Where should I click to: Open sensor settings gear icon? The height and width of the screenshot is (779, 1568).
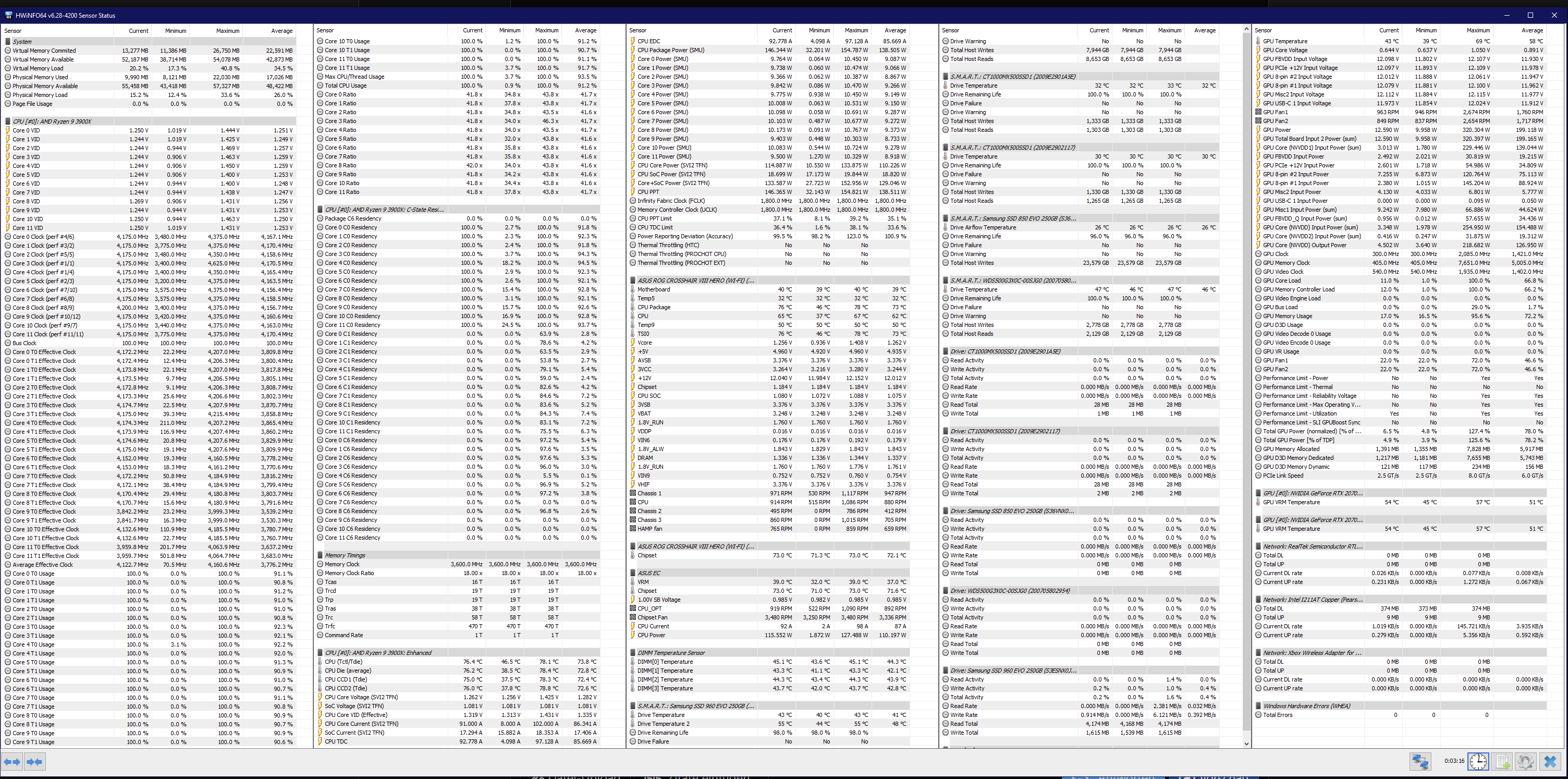1525,761
